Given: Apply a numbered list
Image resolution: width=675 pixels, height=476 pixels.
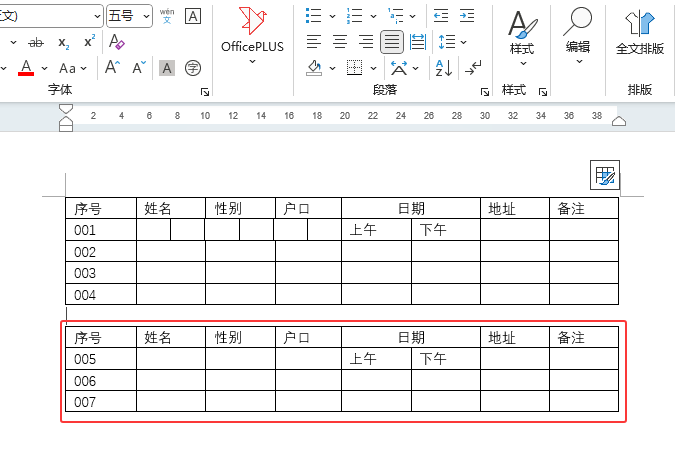Looking at the screenshot, I should point(354,16).
